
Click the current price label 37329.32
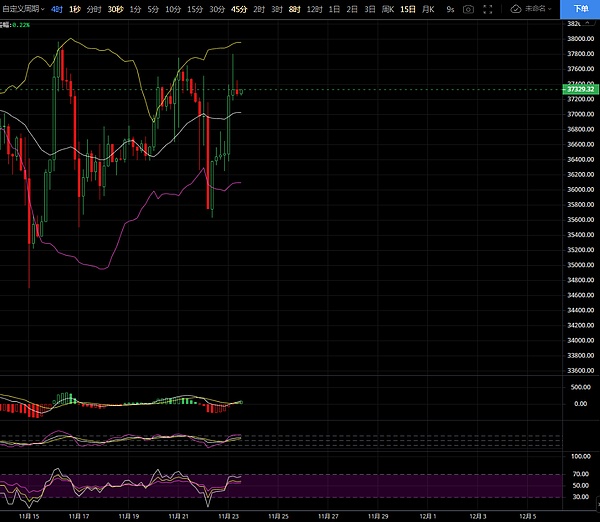(x=573, y=90)
